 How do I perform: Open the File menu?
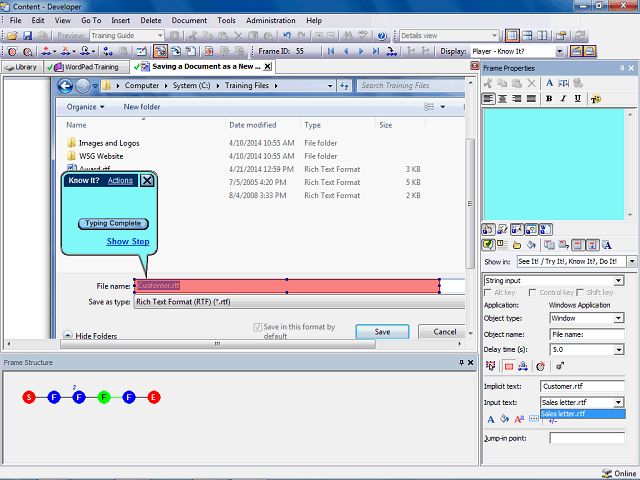coord(16,20)
